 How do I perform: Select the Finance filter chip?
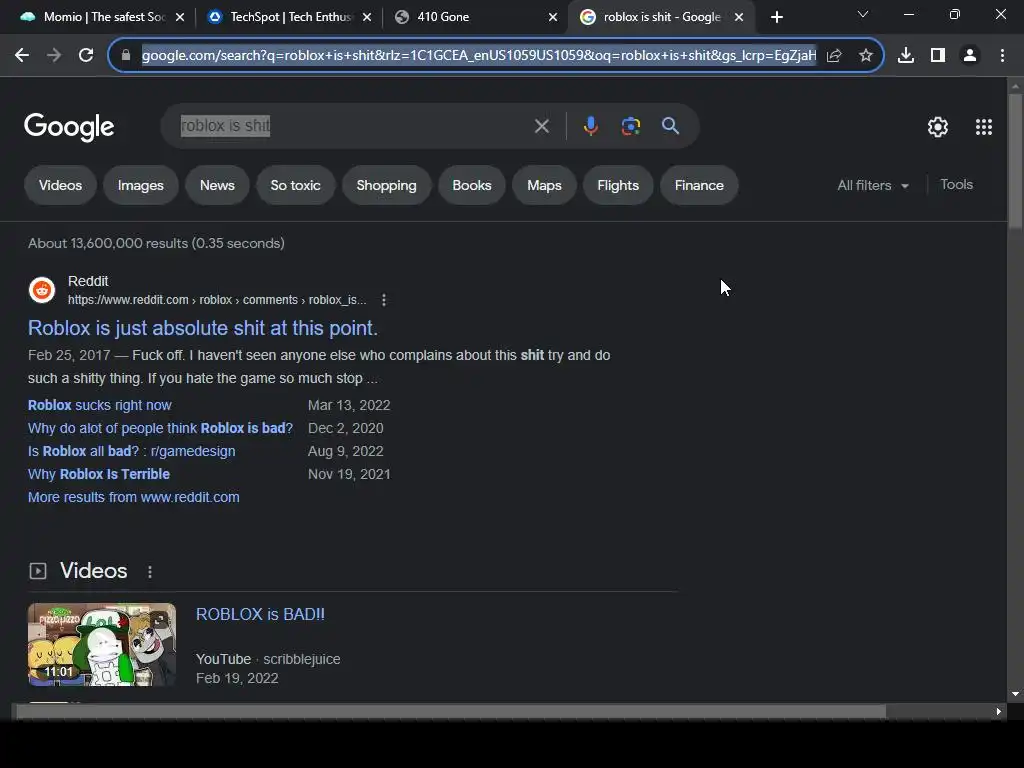699,185
